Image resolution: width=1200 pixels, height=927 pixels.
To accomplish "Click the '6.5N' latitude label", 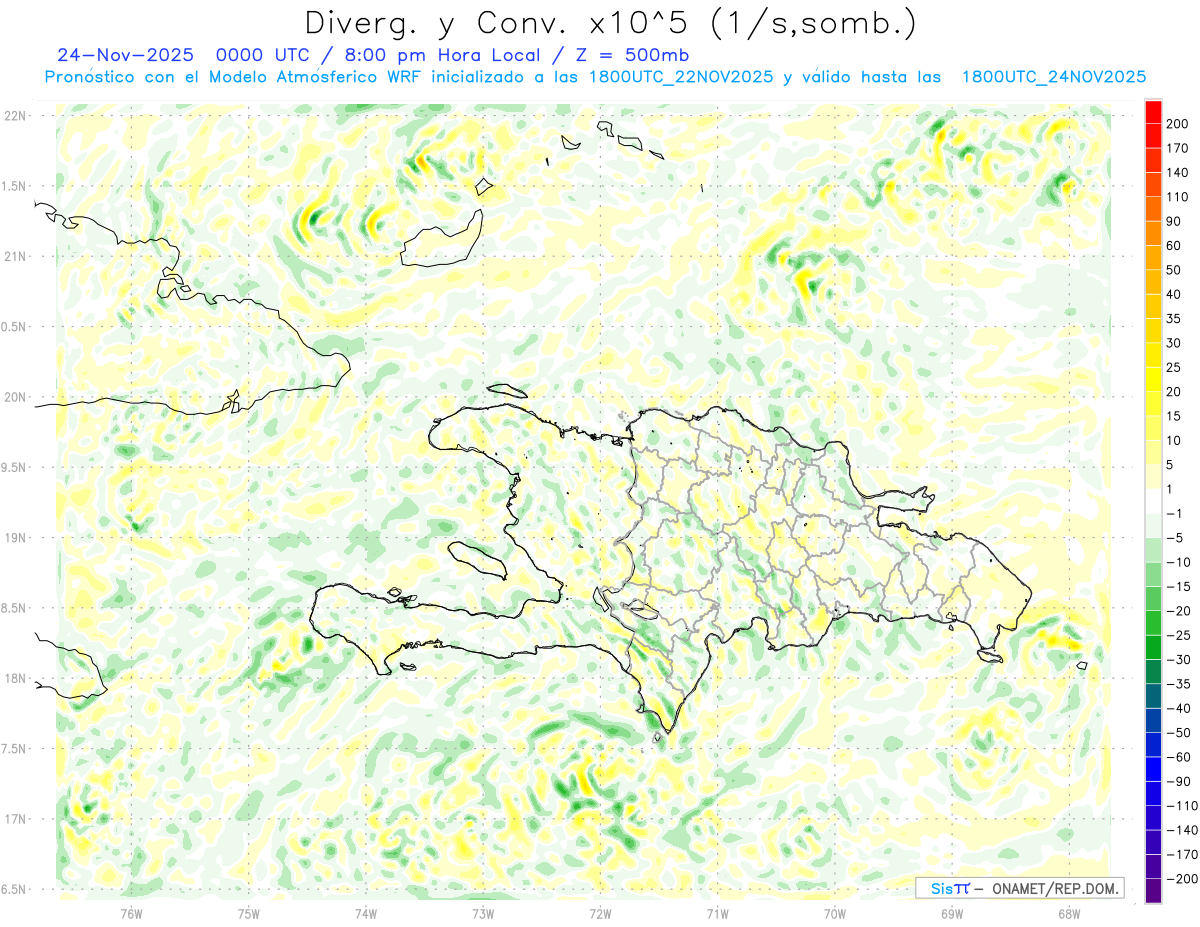I will click(x=15, y=889).
